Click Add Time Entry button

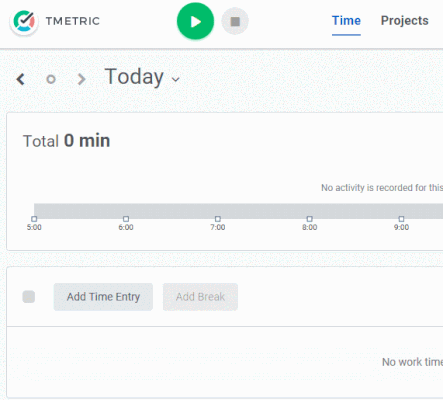tap(103, 297)
